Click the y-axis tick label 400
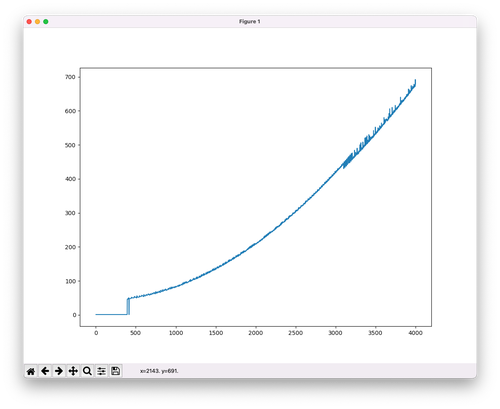This screenshot has height=409, width=500. (x=70, y=179)
